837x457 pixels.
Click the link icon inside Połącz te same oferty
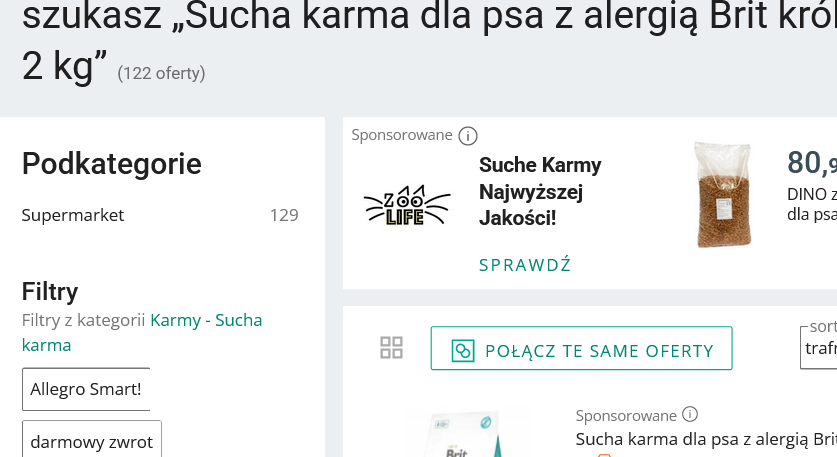(462, 350)
